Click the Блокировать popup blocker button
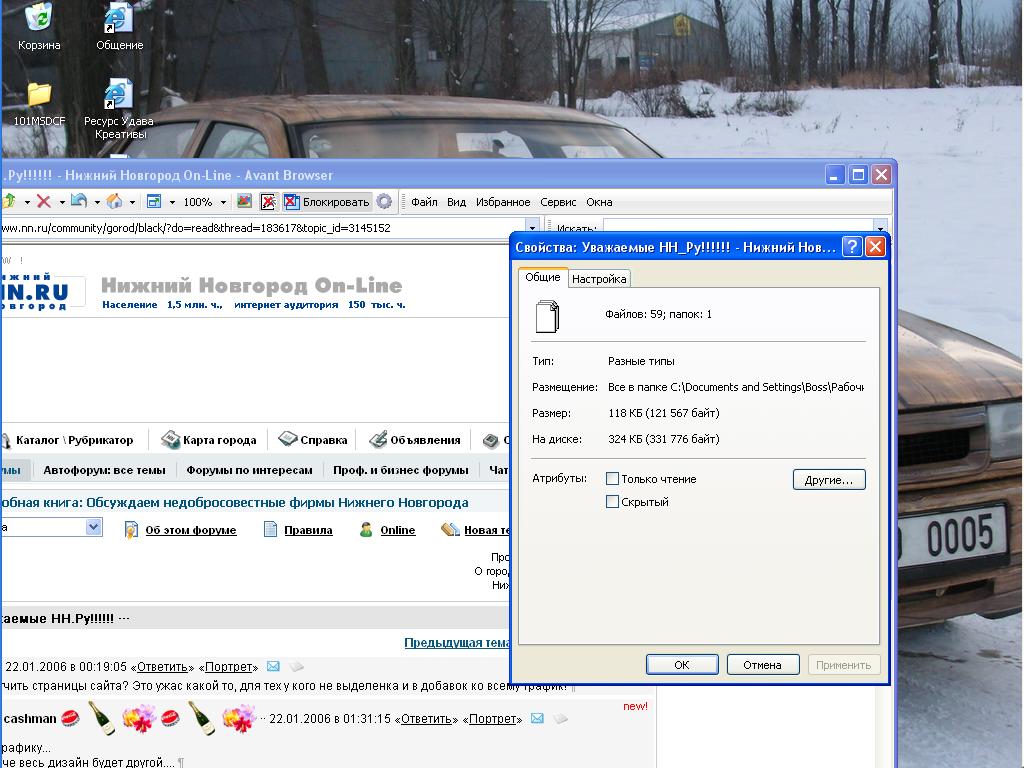Image resolution: width=1024 pixels, height=768 pixels. (327, 202)
